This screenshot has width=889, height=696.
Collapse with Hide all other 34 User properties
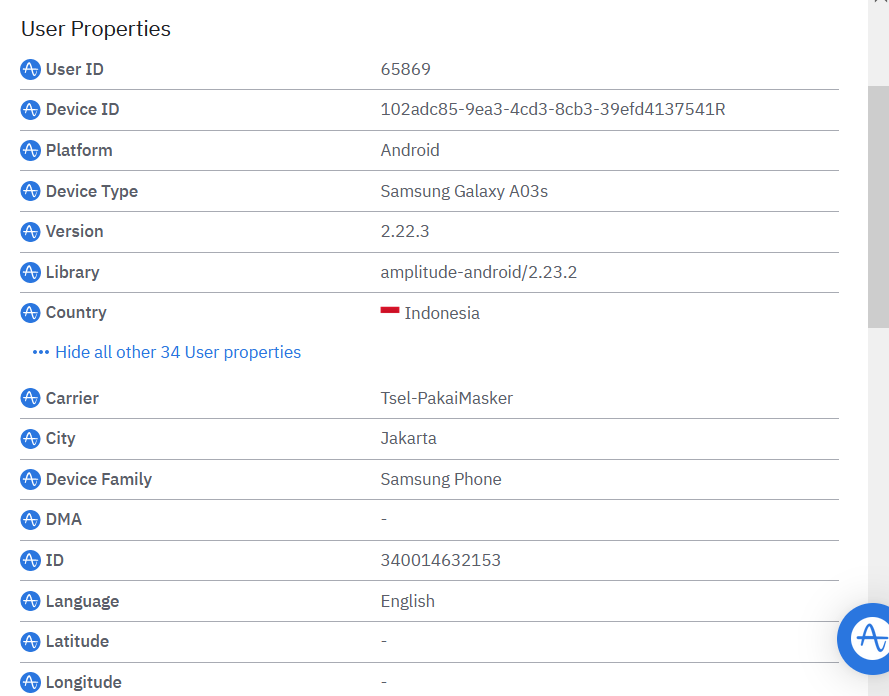(x=178, y=352)
